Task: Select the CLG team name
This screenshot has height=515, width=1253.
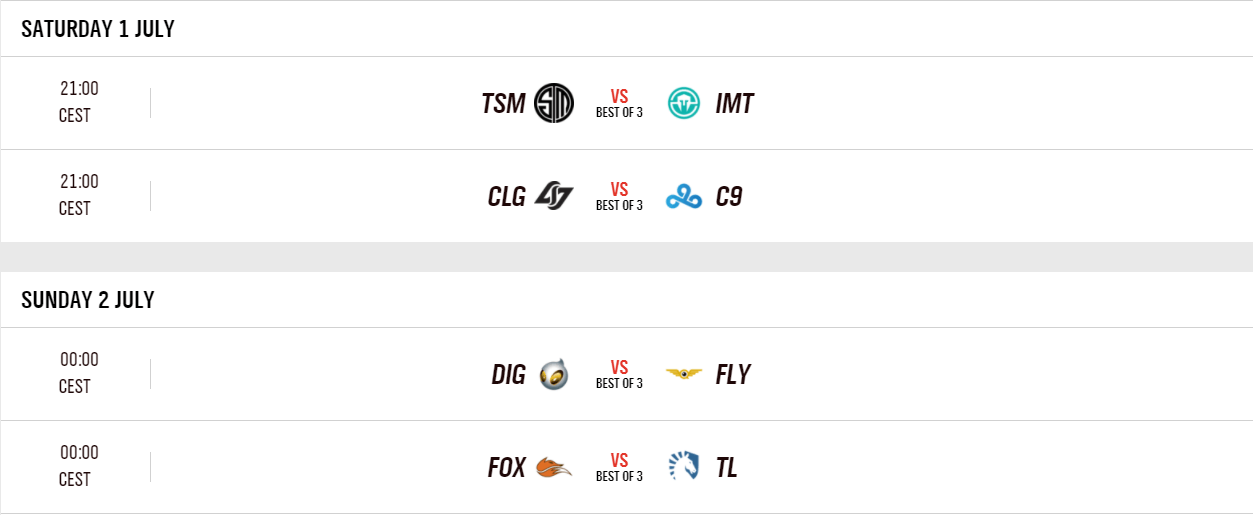Action: click(506, 197)
